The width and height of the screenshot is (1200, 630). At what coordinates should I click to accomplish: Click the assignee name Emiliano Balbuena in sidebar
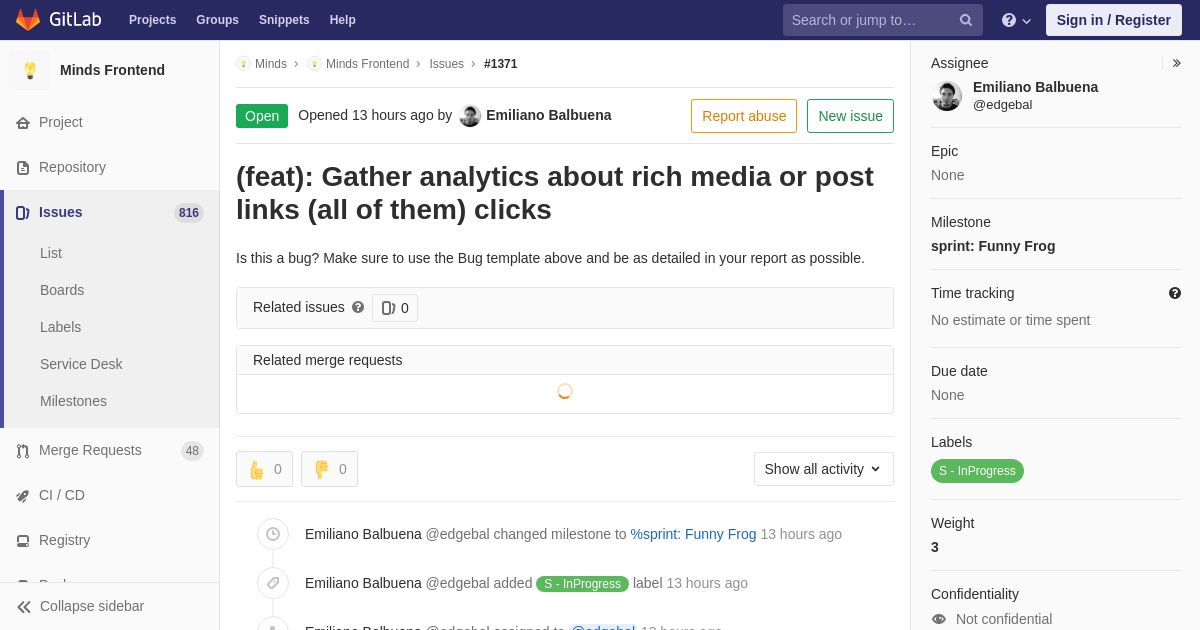pyautogui.click(x=1035, y=87)
